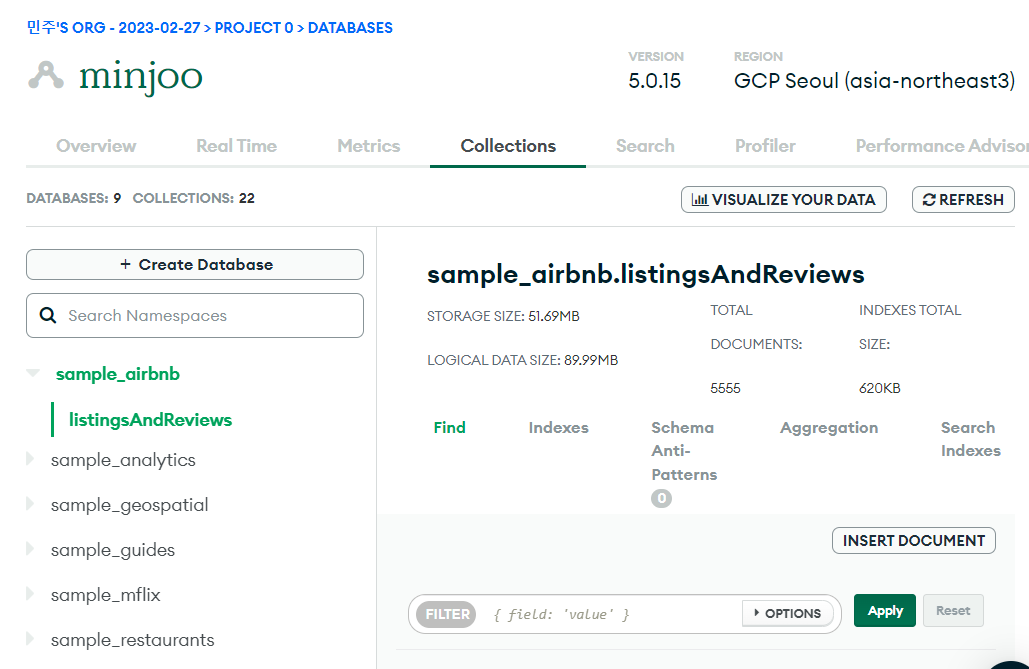
Task: Click the filter query input field
Action: click(x=610, y=615)
